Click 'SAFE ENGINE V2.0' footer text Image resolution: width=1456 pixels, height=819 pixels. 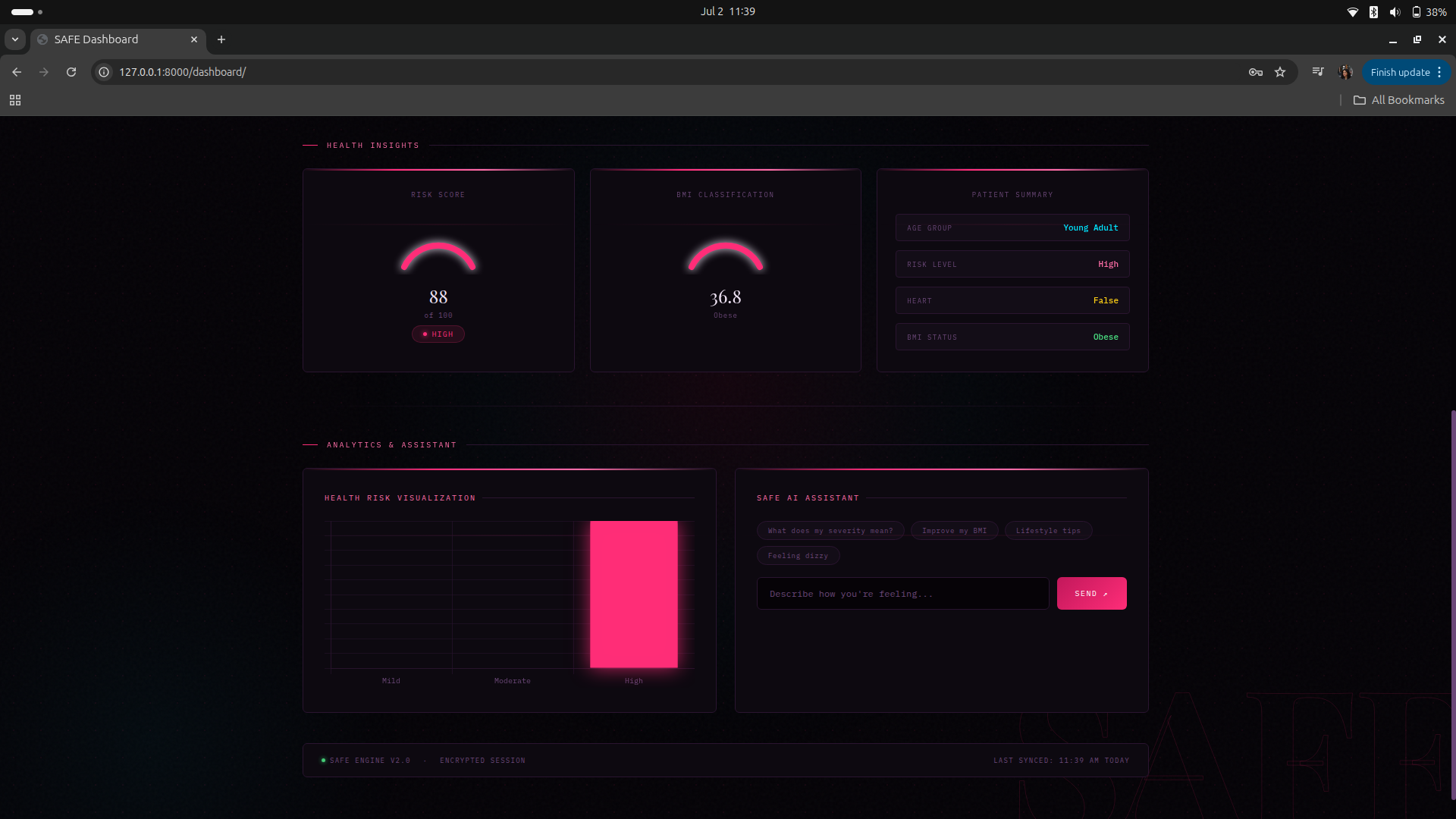point(369,761)
